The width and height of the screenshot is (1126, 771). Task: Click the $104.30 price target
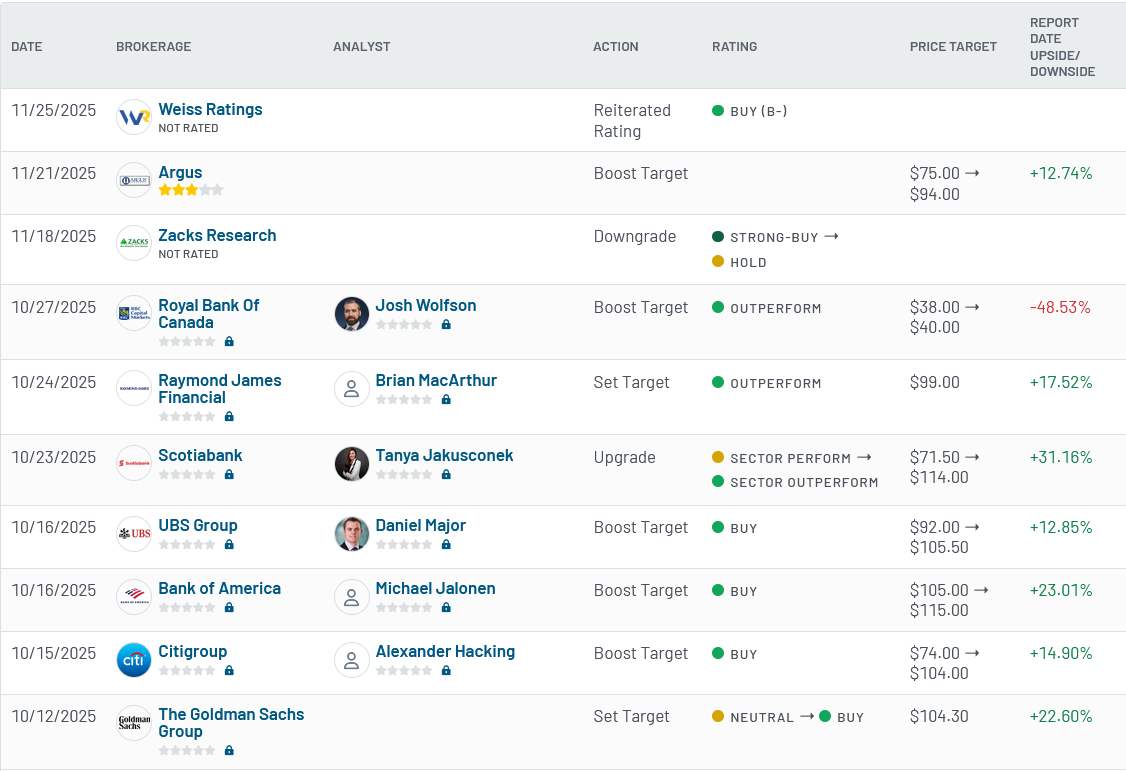click(939, 716)
